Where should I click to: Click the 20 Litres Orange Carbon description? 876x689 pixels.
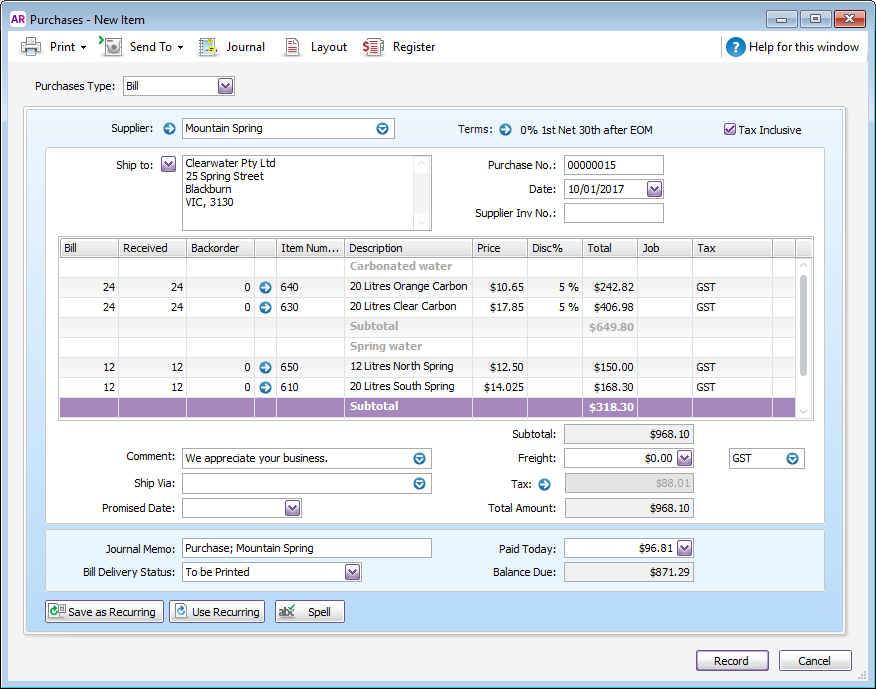(x=408, y=287)
